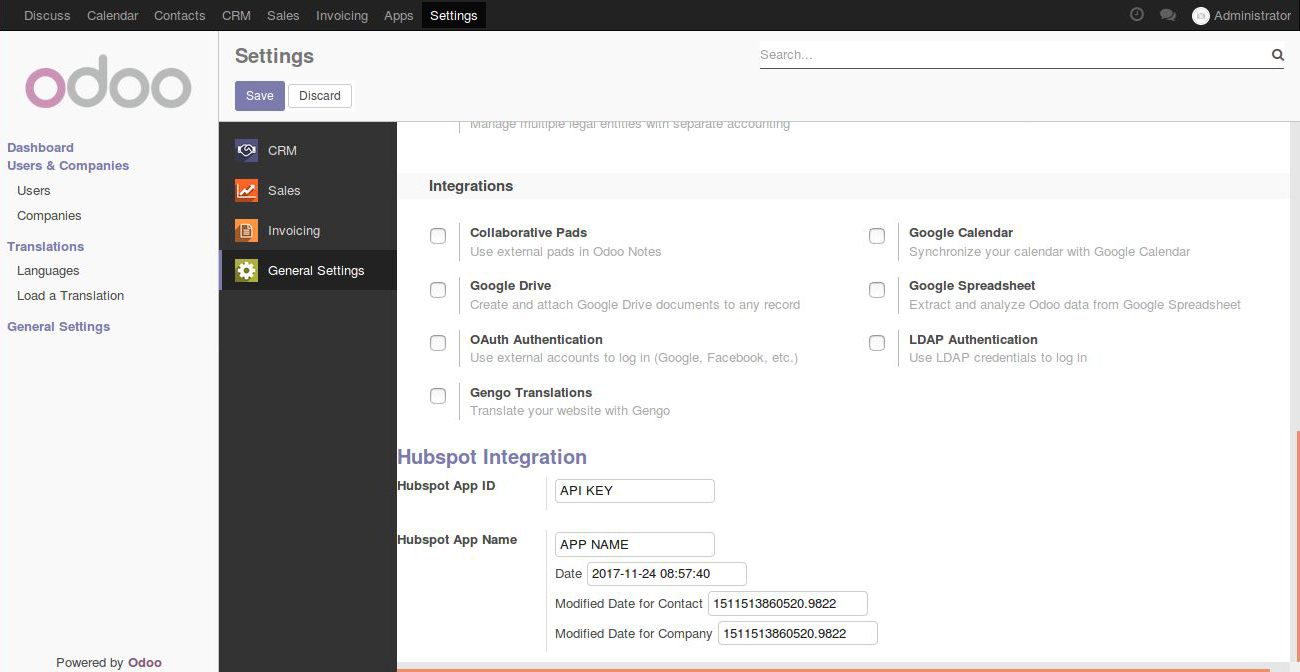Click Modified Date for Contact field

(788, 603)
